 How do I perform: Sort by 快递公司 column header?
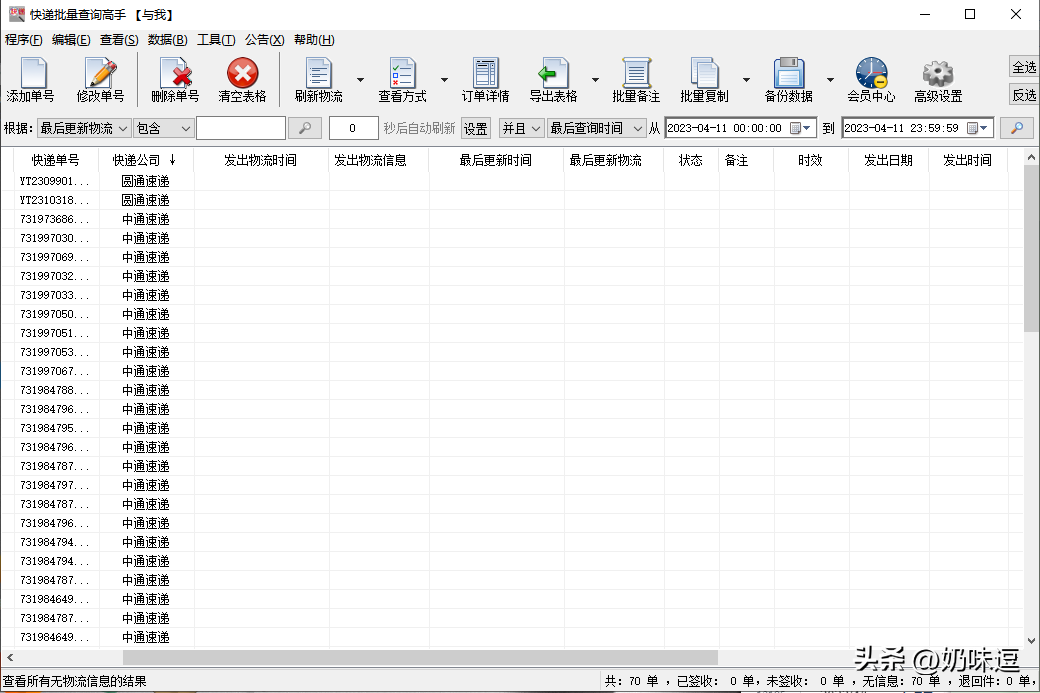point(145,160)
